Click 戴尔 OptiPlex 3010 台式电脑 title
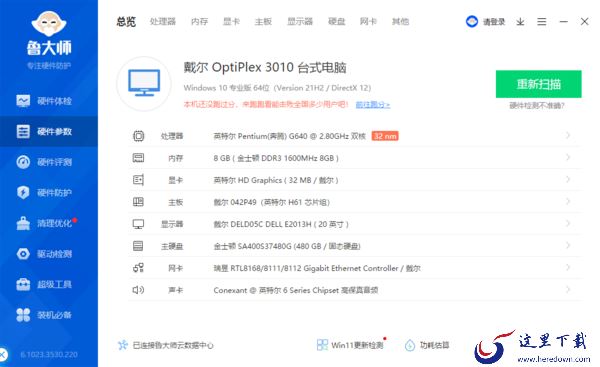The width and height of the screenshot is (600, 367). pos(265,68)
